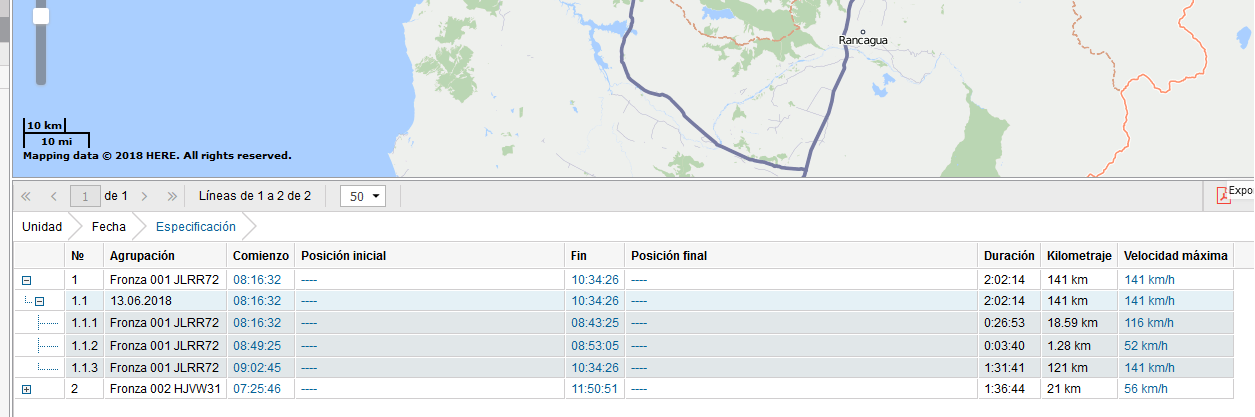
Task: Go to the next results page
Action: point(145,196)
